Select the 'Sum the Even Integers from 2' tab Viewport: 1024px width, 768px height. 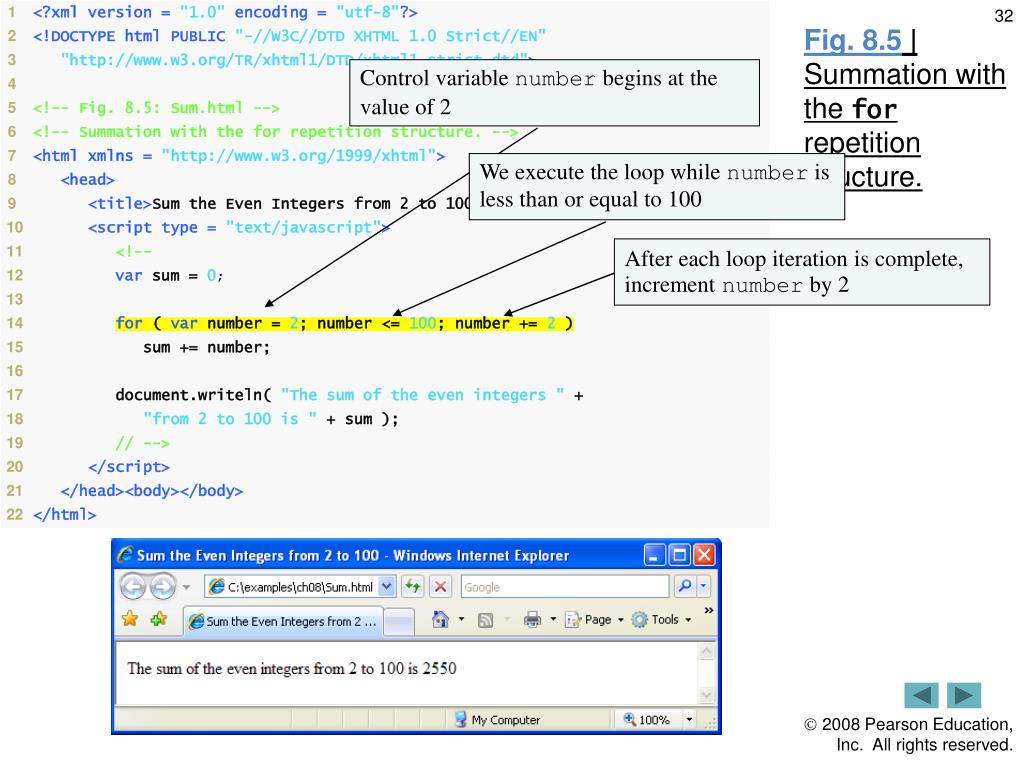pyautogui.click(x=283, y=621)
